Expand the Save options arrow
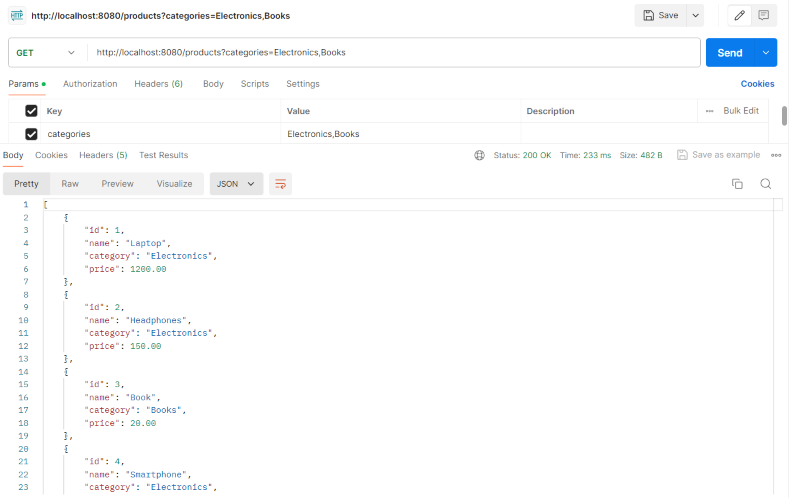This screenshot has height=498, width=790. tap(695, 15)
